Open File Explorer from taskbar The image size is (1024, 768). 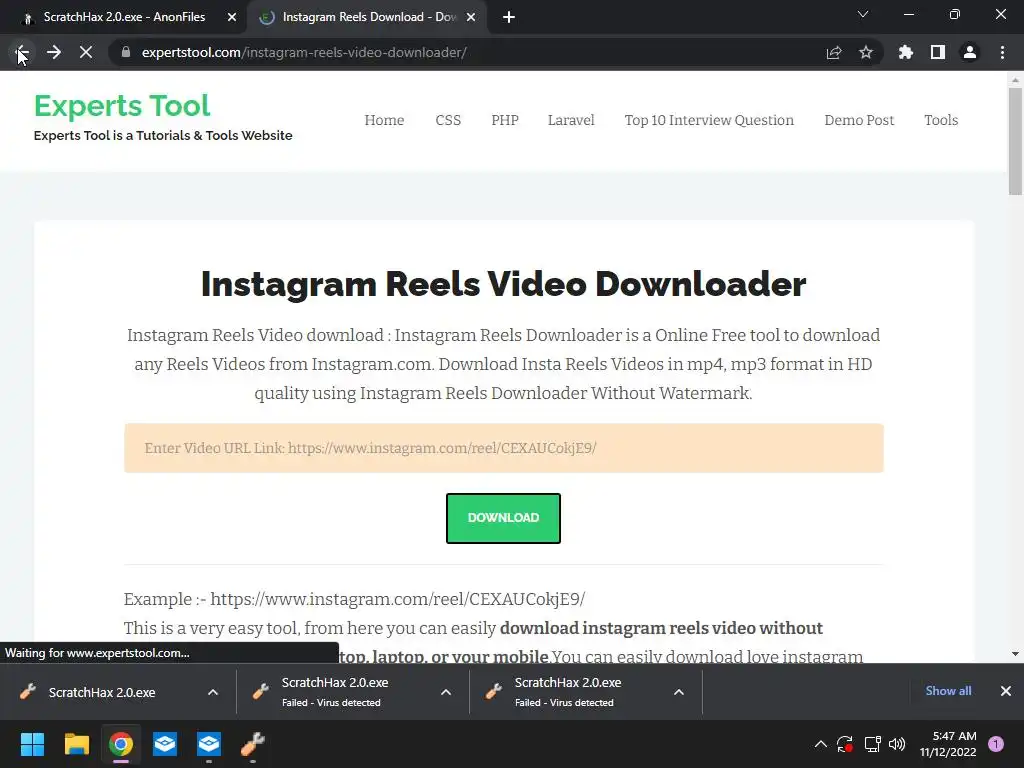[x=76, y=744]
